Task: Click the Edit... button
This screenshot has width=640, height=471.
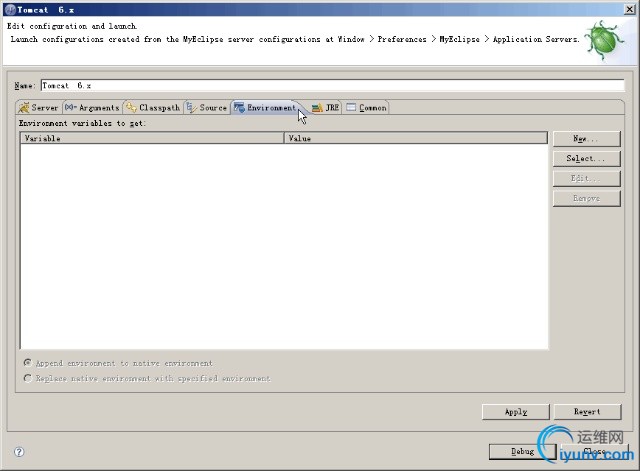Action: pos(587,178)
